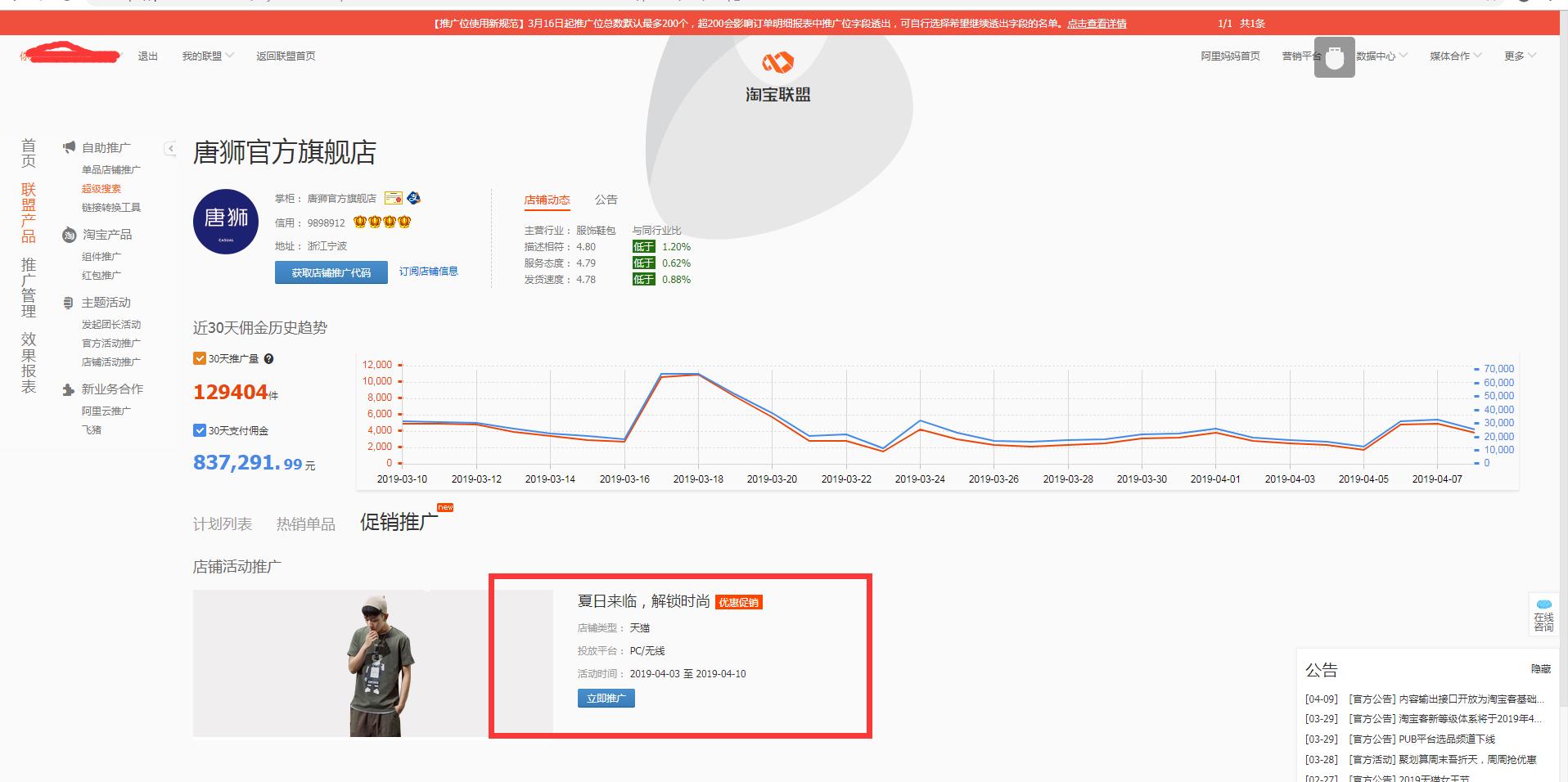Click the 退出 logout link
Viewport: 1568px width, 782px height.
point(148,56)
